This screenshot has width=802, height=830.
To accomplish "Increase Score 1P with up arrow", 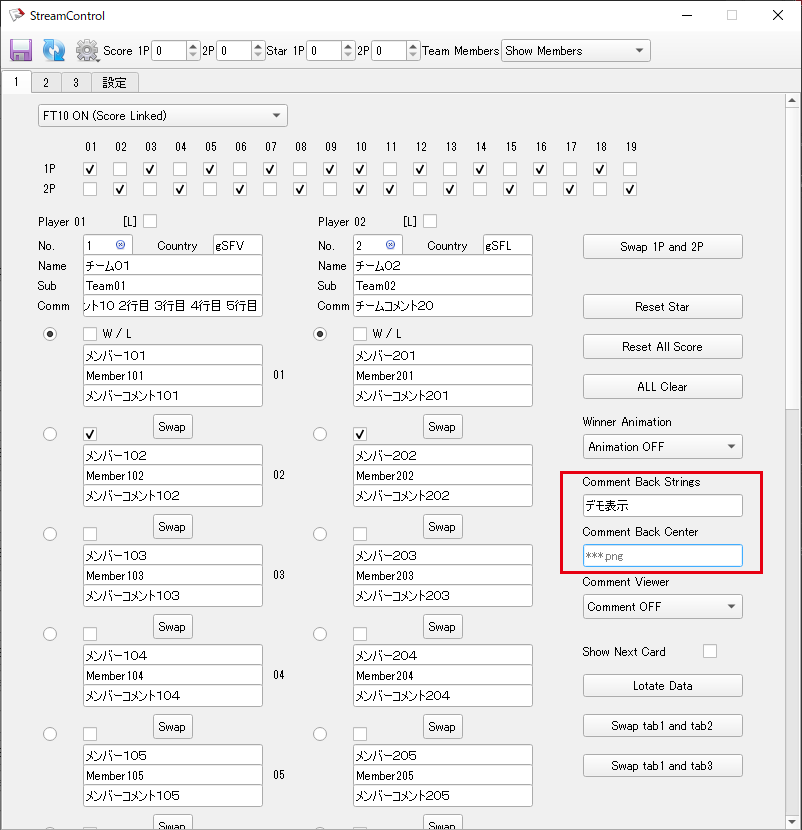I will 193,46.
